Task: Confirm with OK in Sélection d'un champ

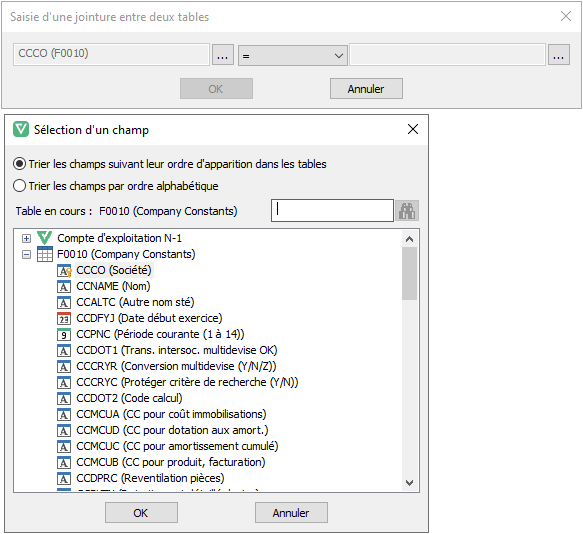Action: 141,512
